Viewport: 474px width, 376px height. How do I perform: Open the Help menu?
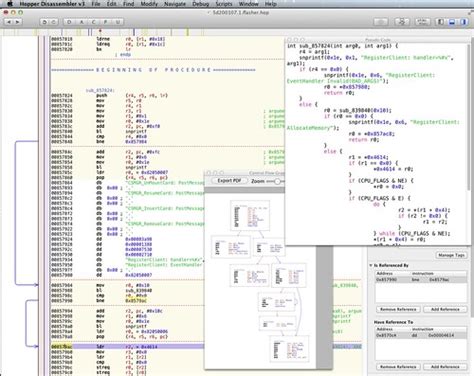coord(271,4)
